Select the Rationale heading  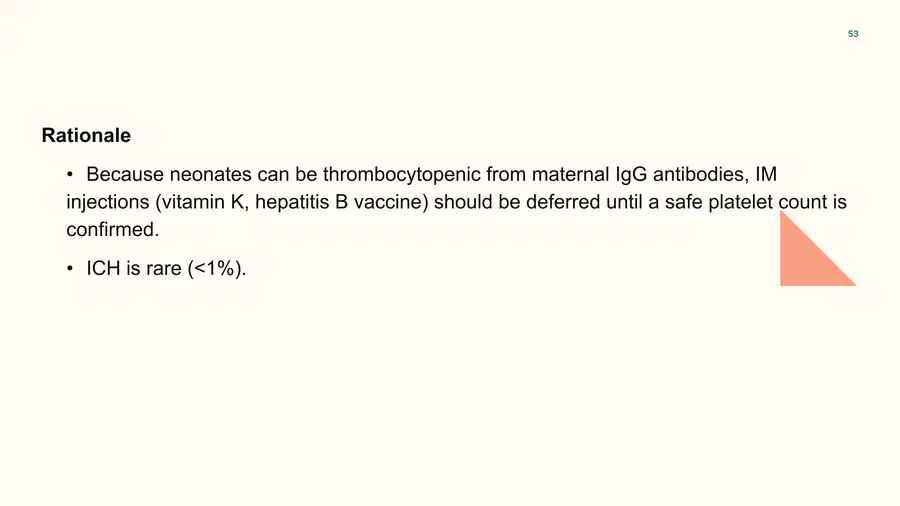coord(86,135)
